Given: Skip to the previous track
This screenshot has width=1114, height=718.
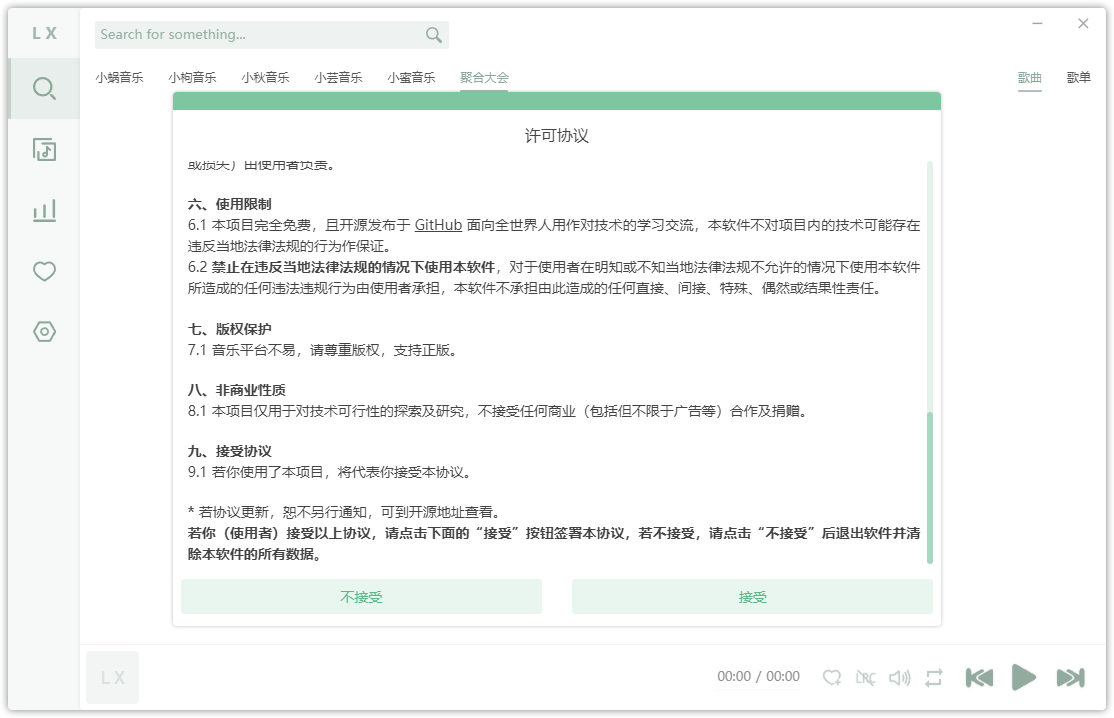Looking at the screenshot, I should pos(979,677).
